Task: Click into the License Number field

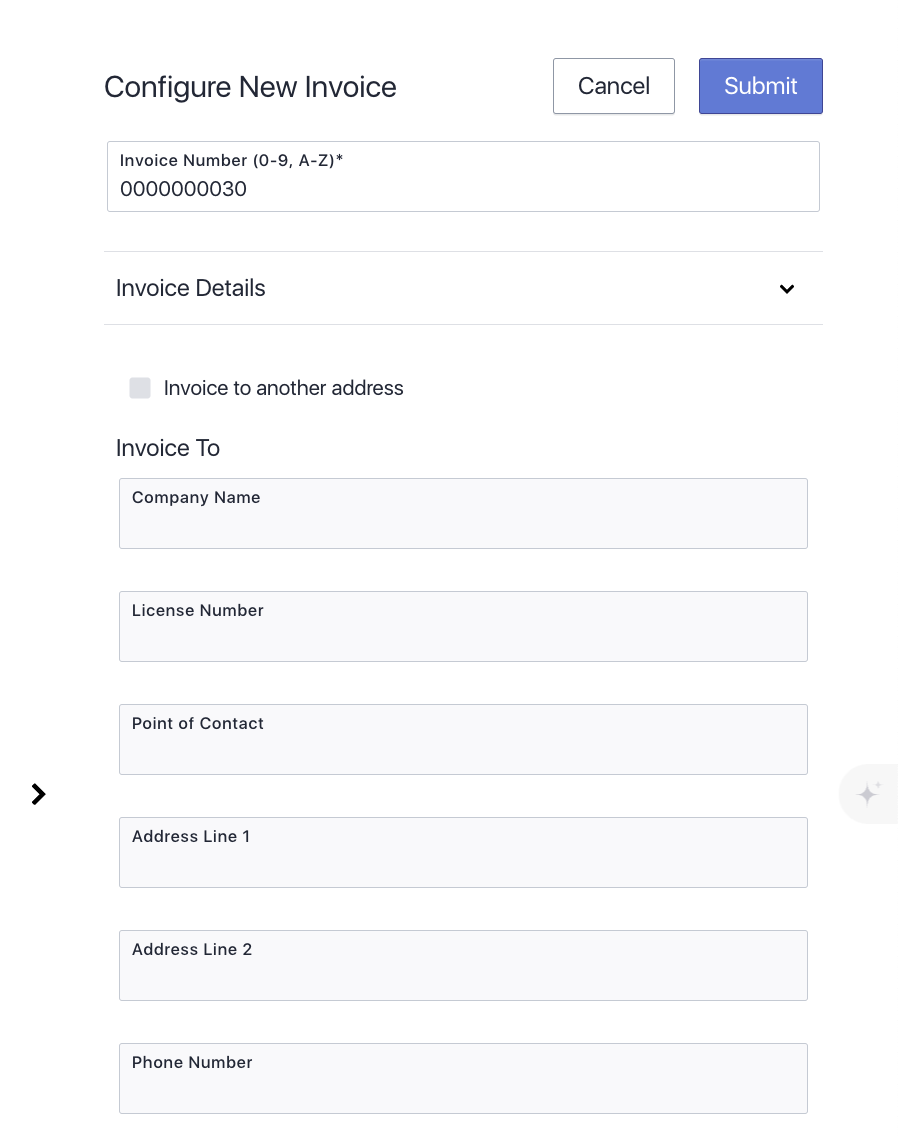Action: [x=463, y=626]
